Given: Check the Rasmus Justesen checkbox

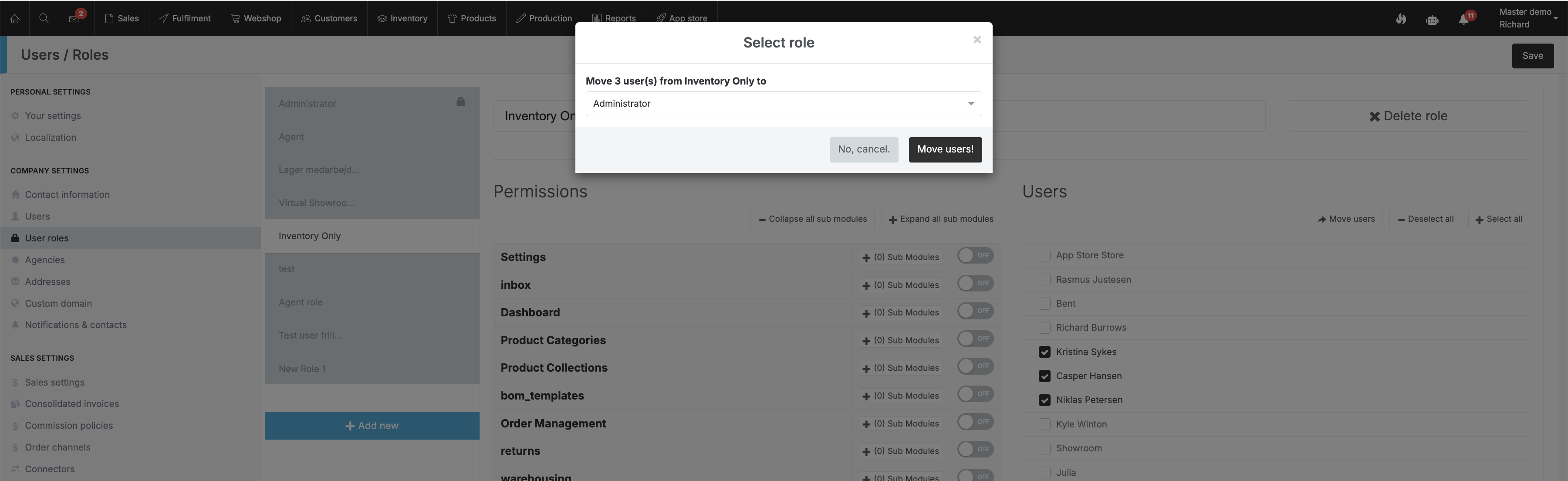Looking at the screenshot, I should coord(1044,279).
